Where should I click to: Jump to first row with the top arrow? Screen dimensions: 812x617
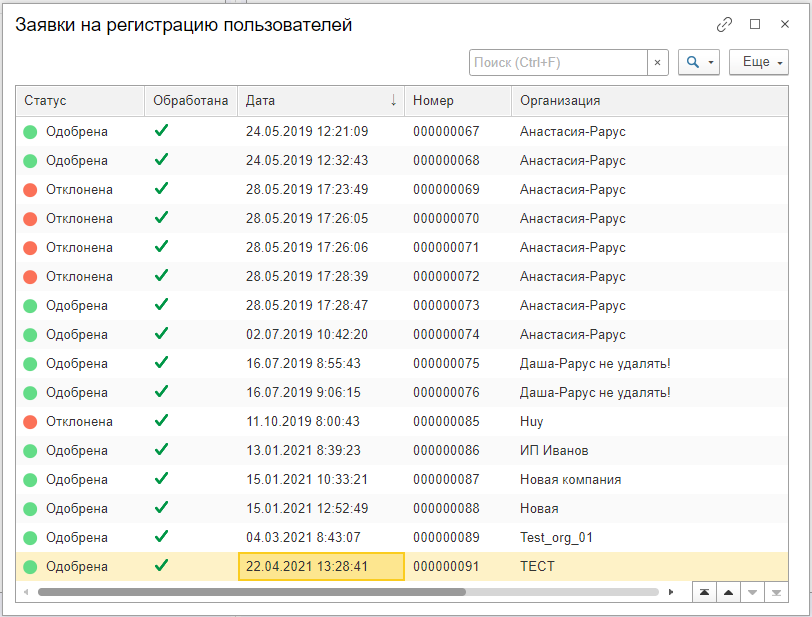[704, 592]
